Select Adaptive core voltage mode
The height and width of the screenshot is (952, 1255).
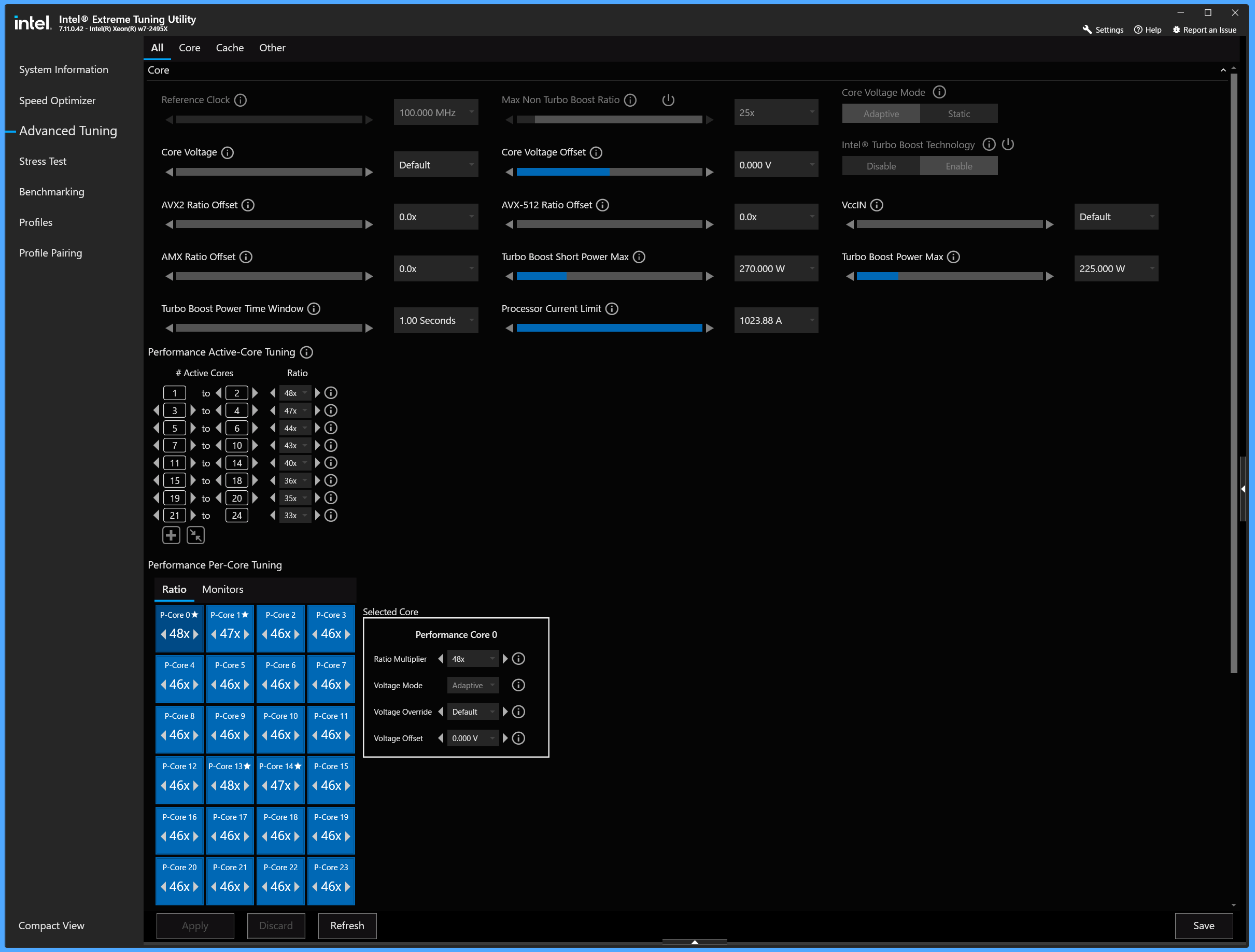pyautogui.click(x=881, y=113)
